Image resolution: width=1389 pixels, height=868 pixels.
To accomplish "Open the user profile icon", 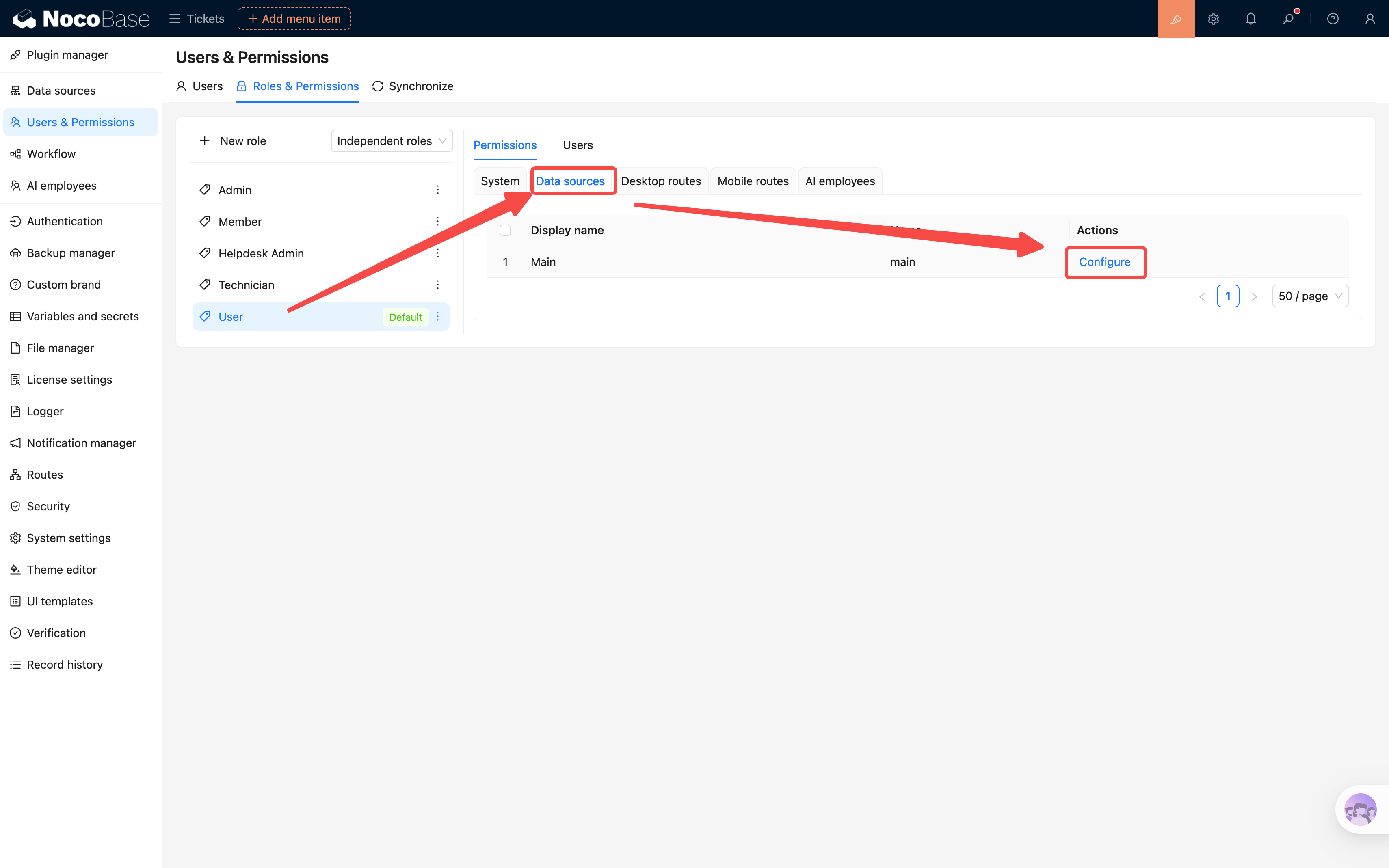I will coord(1370,19).
